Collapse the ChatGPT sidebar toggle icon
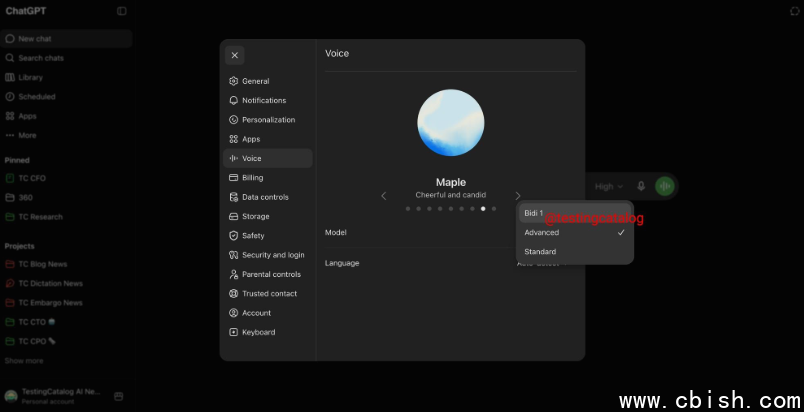Viewport: 804px width, 412px height. pyautogui.click(x=122, y=11)
